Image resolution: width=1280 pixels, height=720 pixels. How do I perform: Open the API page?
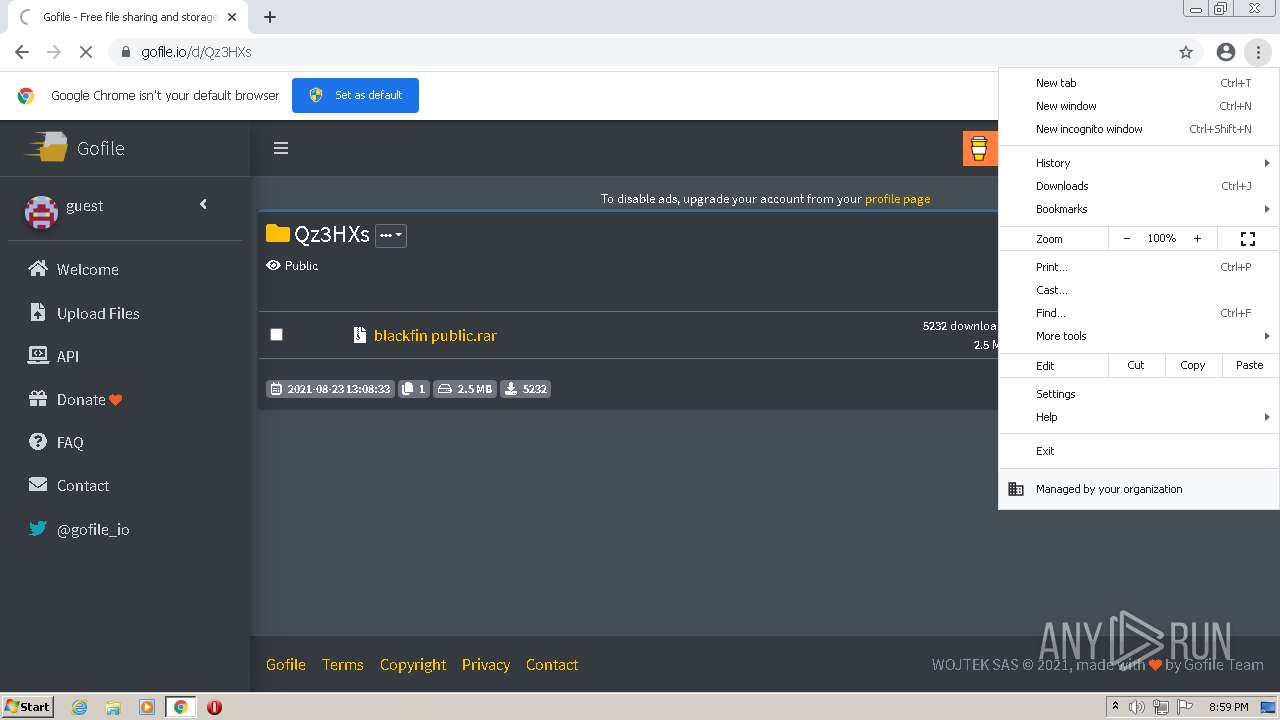pos(68,356)
